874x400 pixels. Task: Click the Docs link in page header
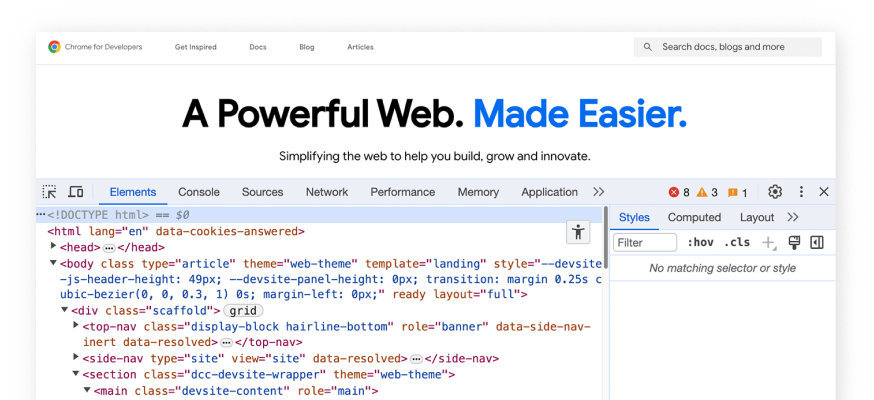coord(258,47)
